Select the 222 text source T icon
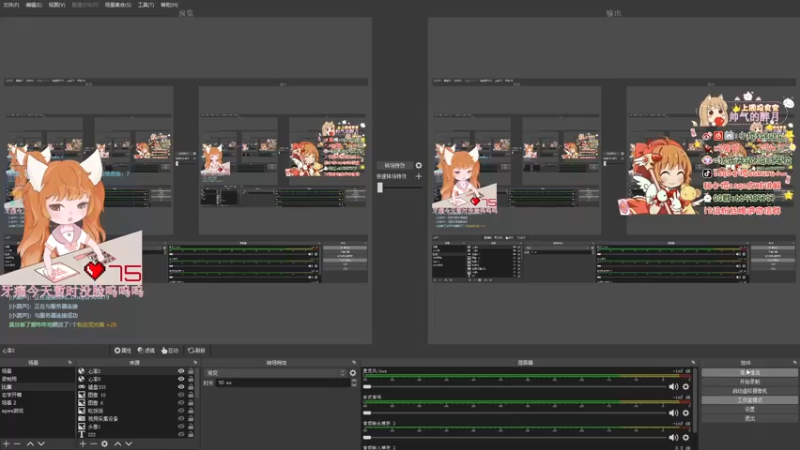The width and height of the screenshot is (800, 450). [x=82, y=434]
